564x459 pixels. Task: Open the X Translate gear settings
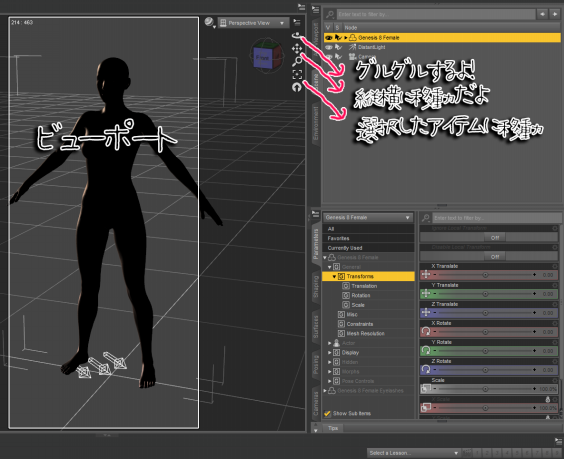point(555,266)
